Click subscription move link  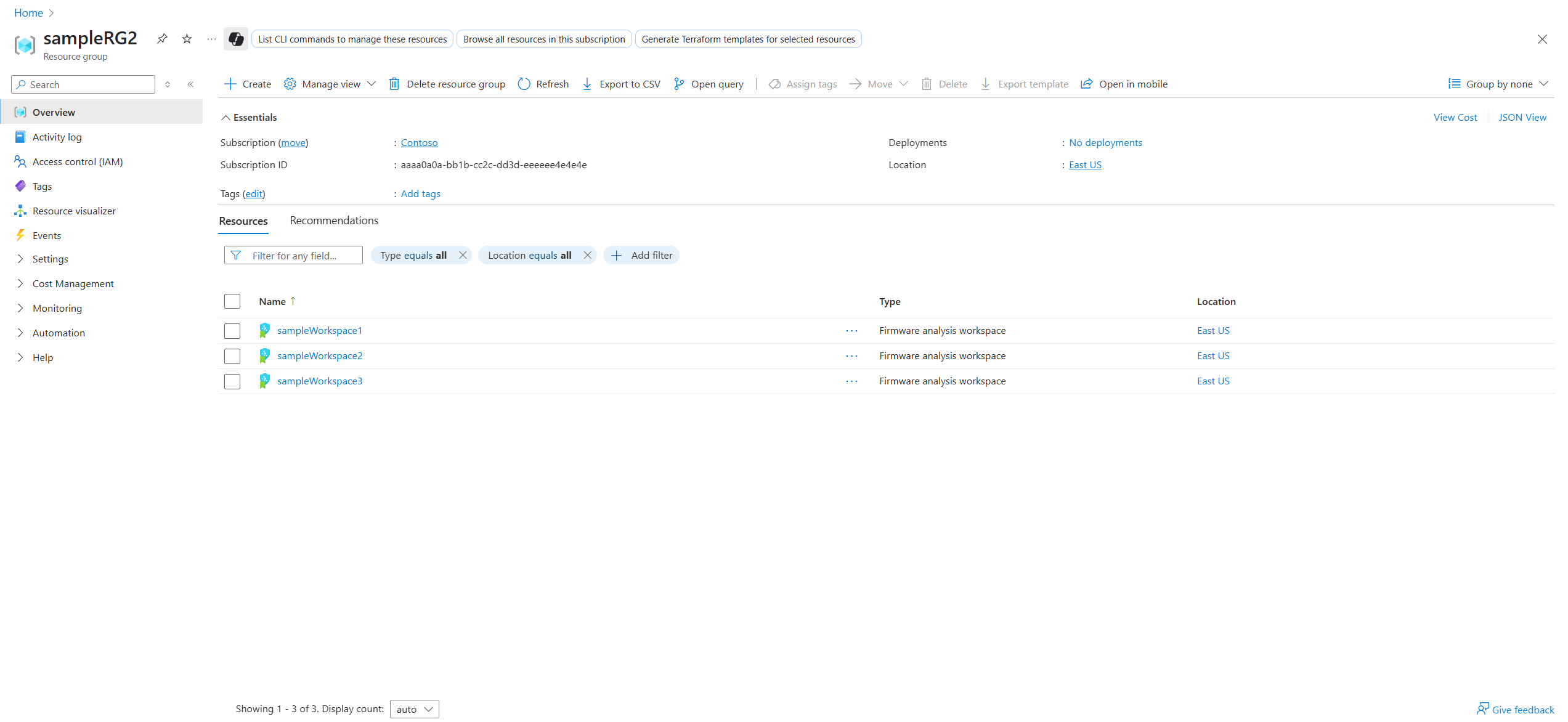(x=293, y=142)
